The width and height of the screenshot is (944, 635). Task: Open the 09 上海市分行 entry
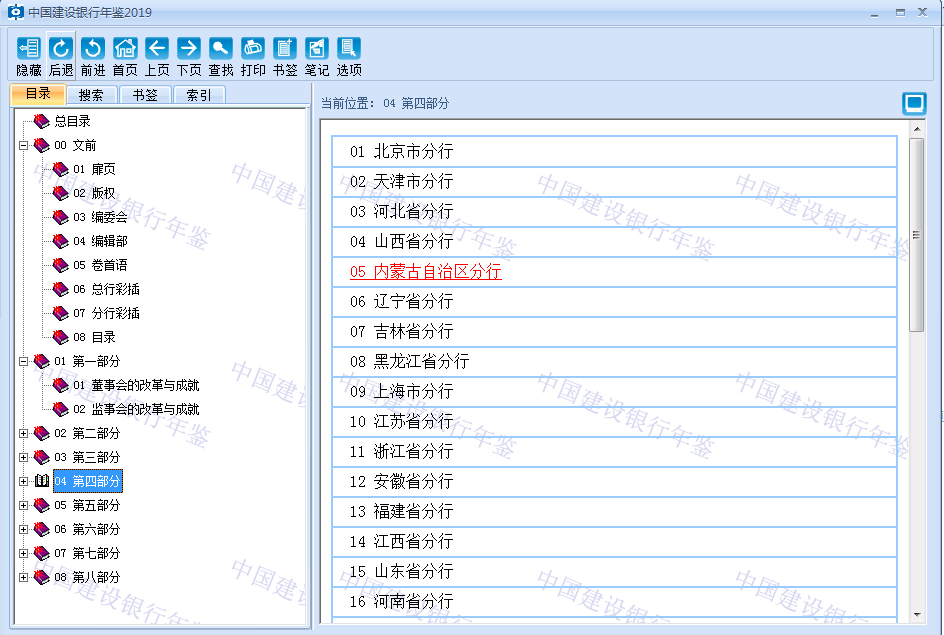[614, 392]
